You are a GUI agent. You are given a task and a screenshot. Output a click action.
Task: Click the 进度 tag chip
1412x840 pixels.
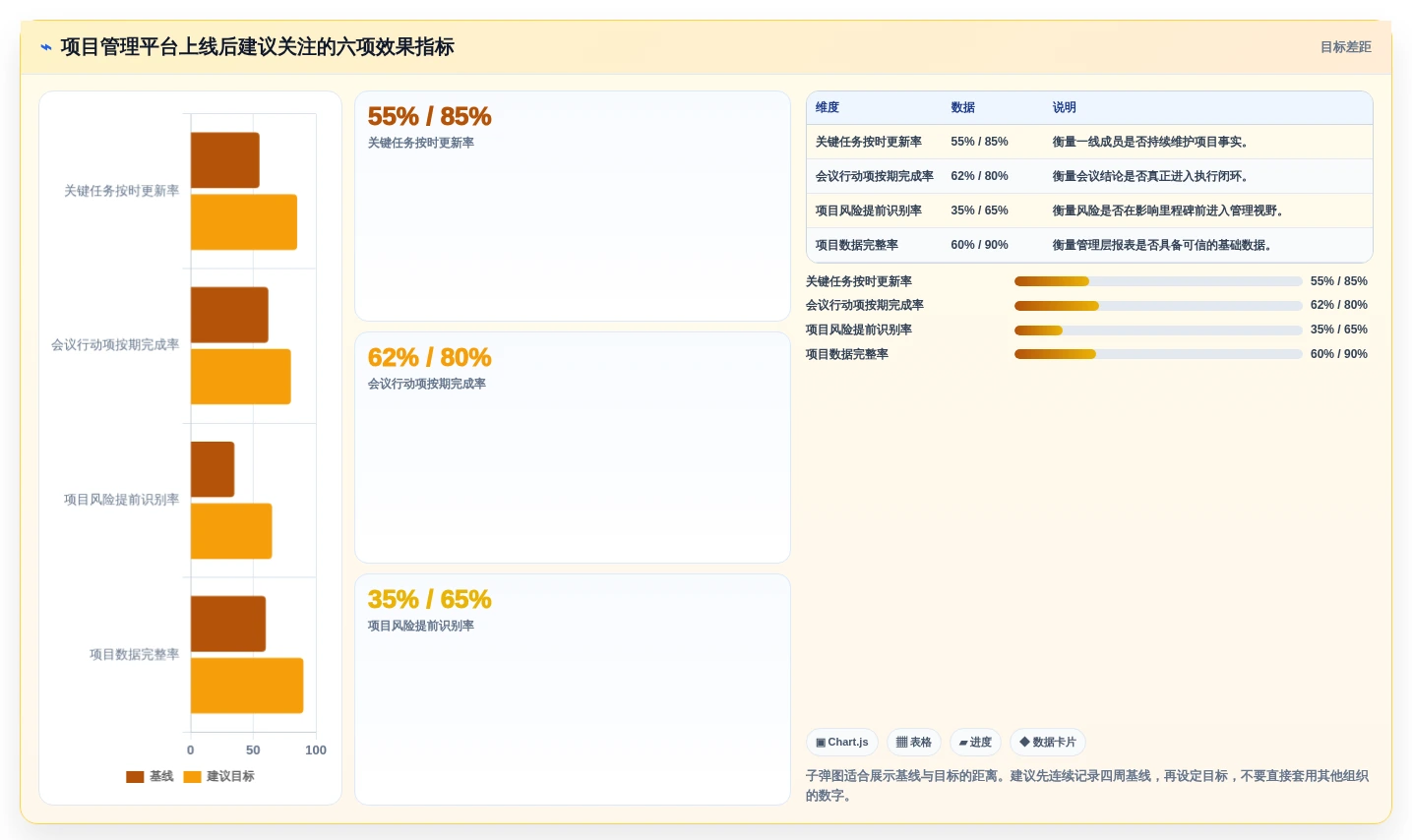tap(975, 743)
